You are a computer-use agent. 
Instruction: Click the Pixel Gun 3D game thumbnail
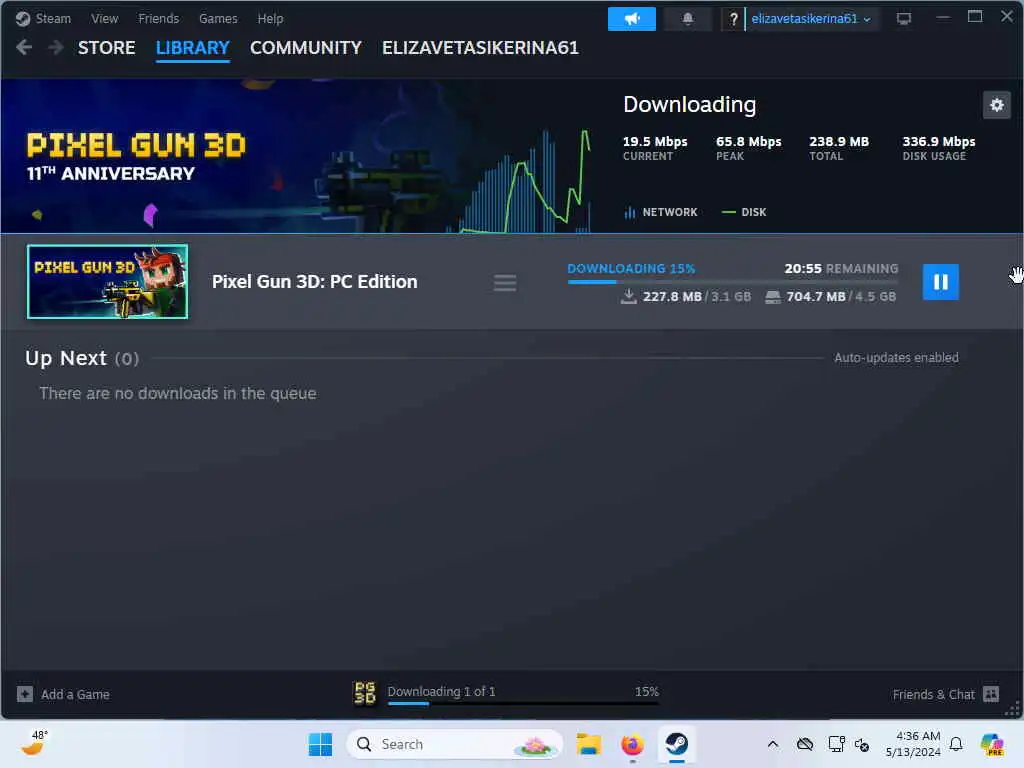(x=108, y=281)
